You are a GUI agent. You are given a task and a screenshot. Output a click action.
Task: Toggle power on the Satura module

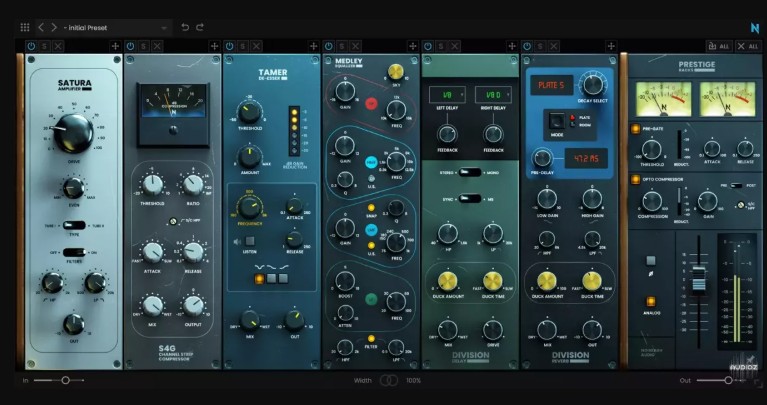(x=31, y=46)
